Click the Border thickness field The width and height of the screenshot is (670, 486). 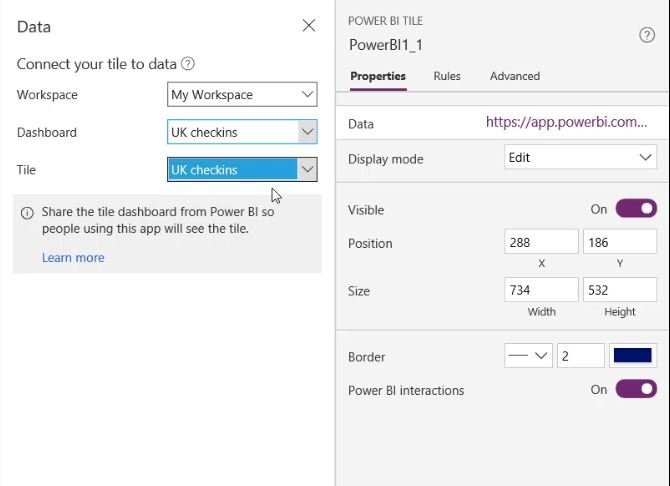[x=581, y=356]
